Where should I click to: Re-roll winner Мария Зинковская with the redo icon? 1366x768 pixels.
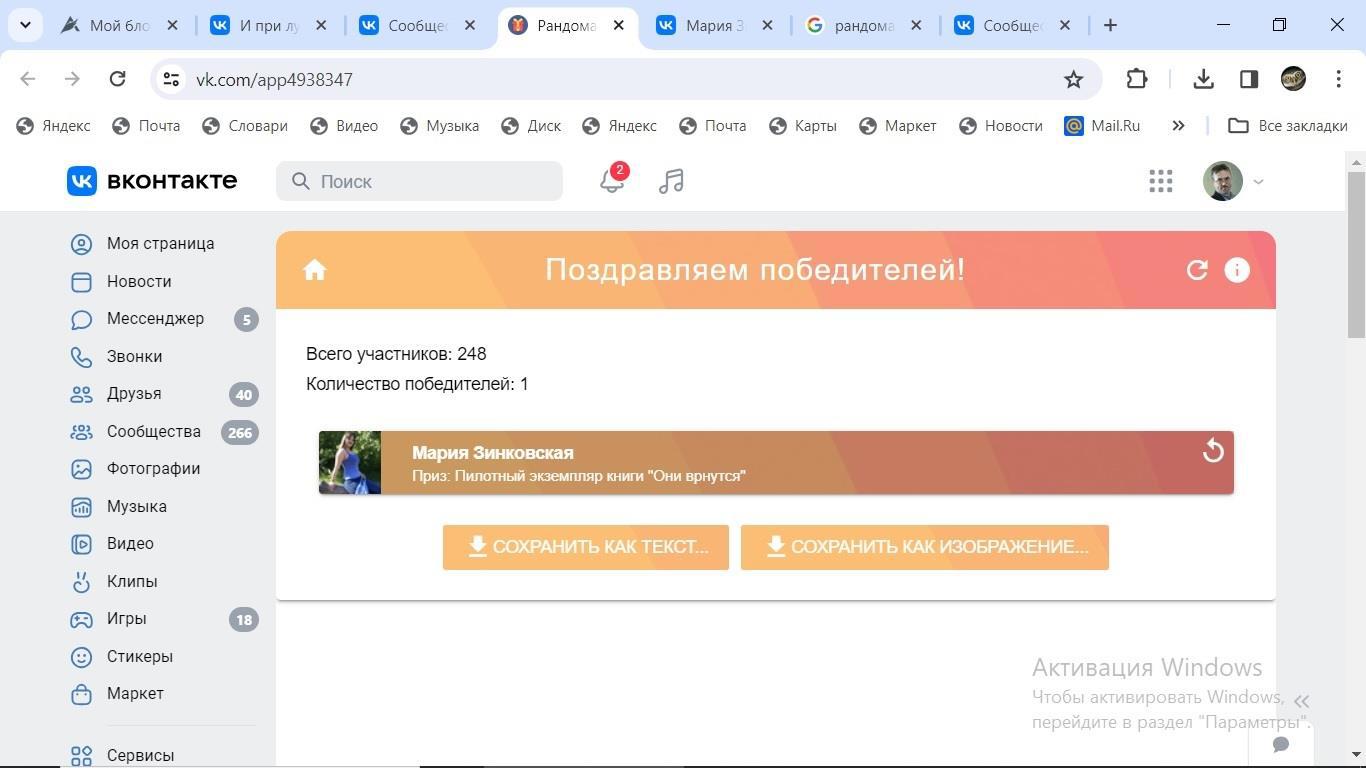(1213, 451)
